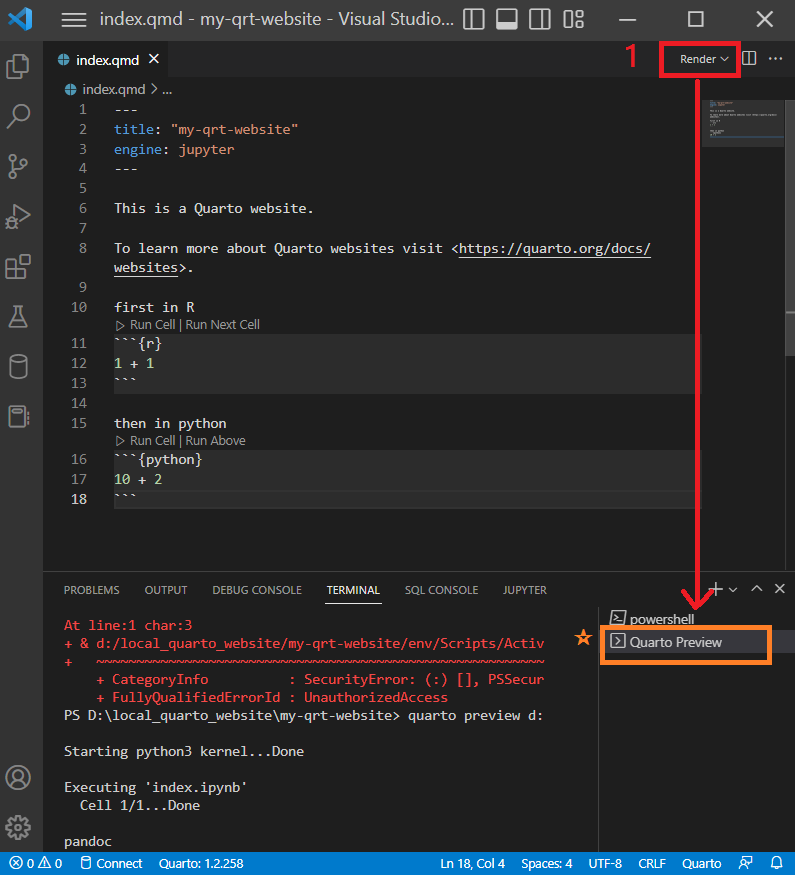795x875 pixels.
Task: Toggle the bottom panel layout icon
Action: (507, 19)
